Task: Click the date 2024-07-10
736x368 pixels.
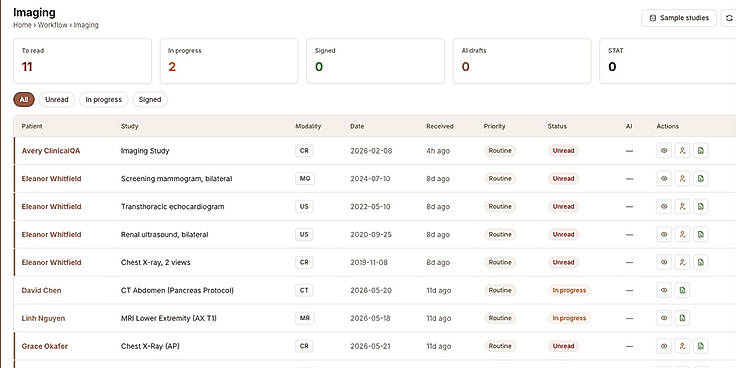Action: 370,178
